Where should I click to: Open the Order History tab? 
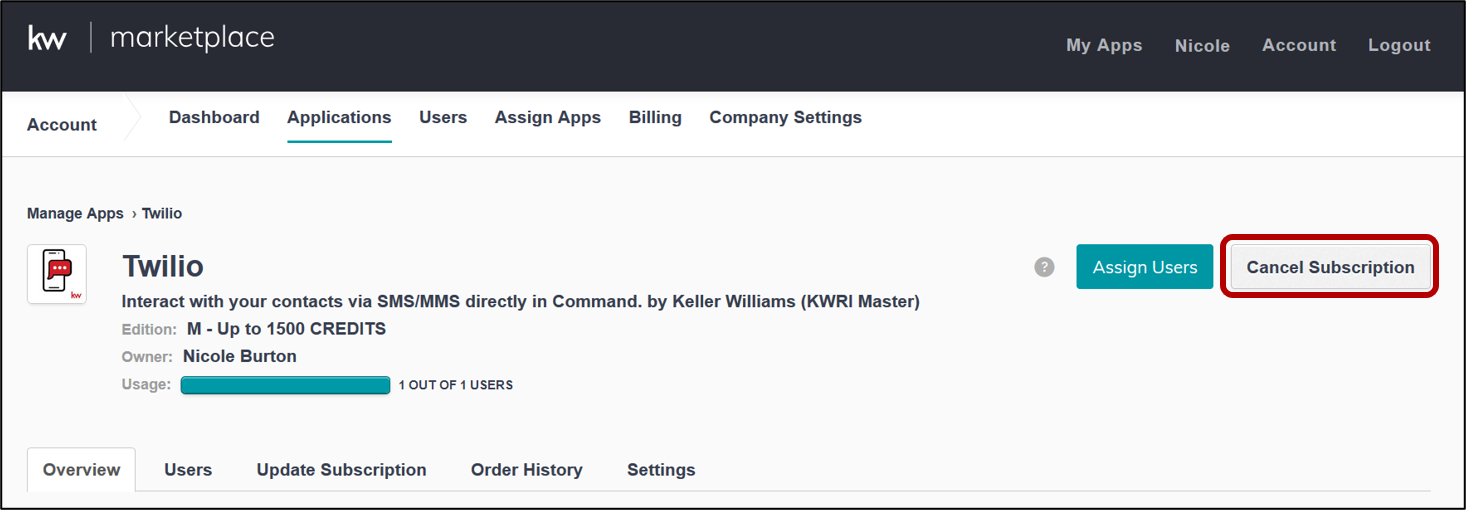(x=526, y=470)
